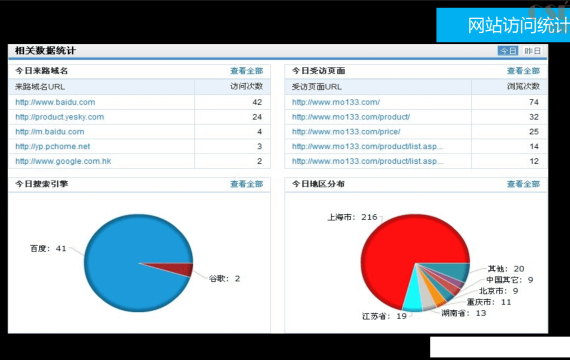Select visit count 42 for baidu.com
This screenshot has height=360, width=570.
(x=257, y=102)
